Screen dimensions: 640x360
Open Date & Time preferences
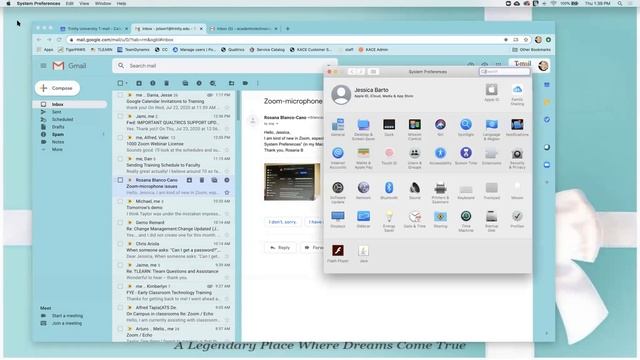(x=415, y=216)
